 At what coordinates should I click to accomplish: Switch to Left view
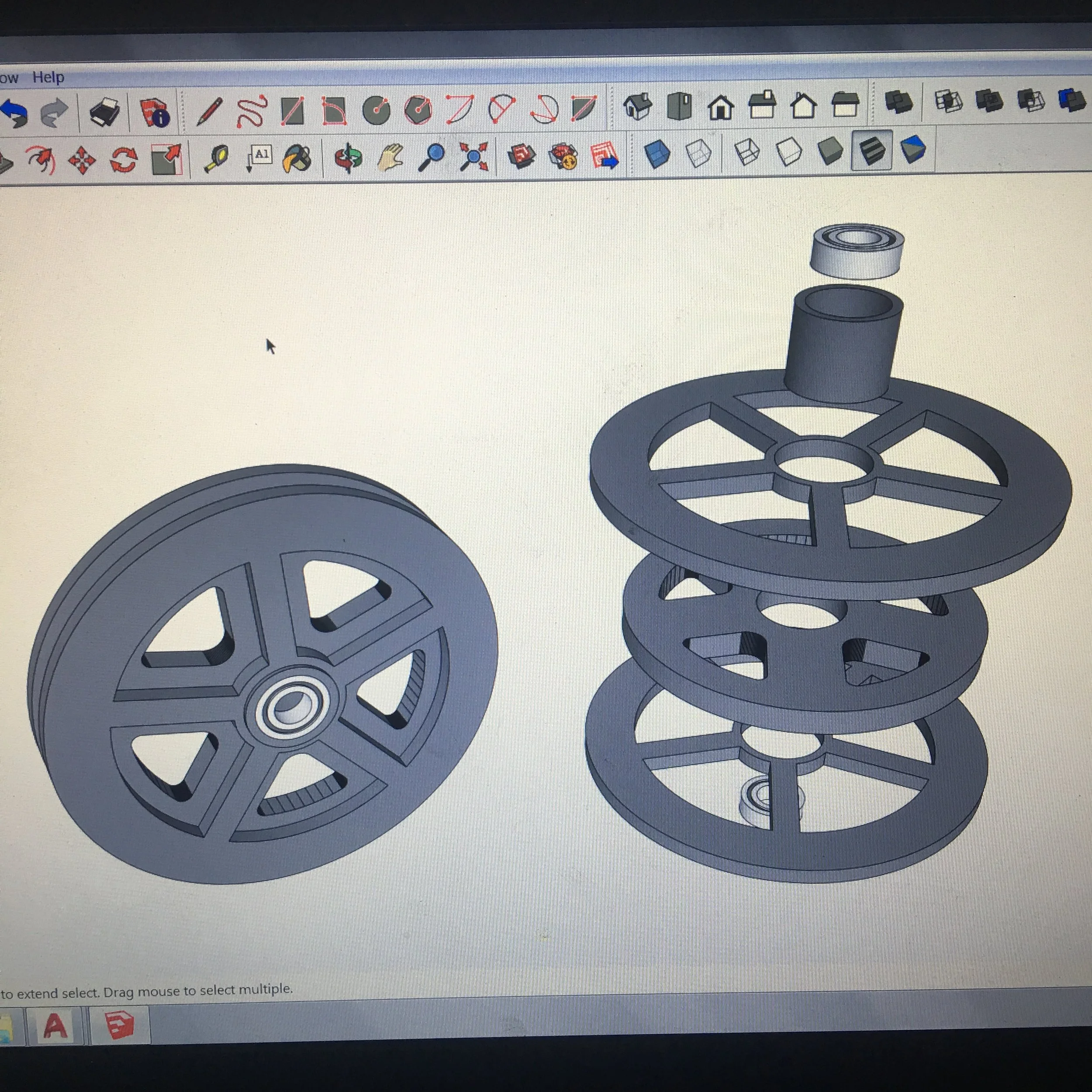click(845, 104)
